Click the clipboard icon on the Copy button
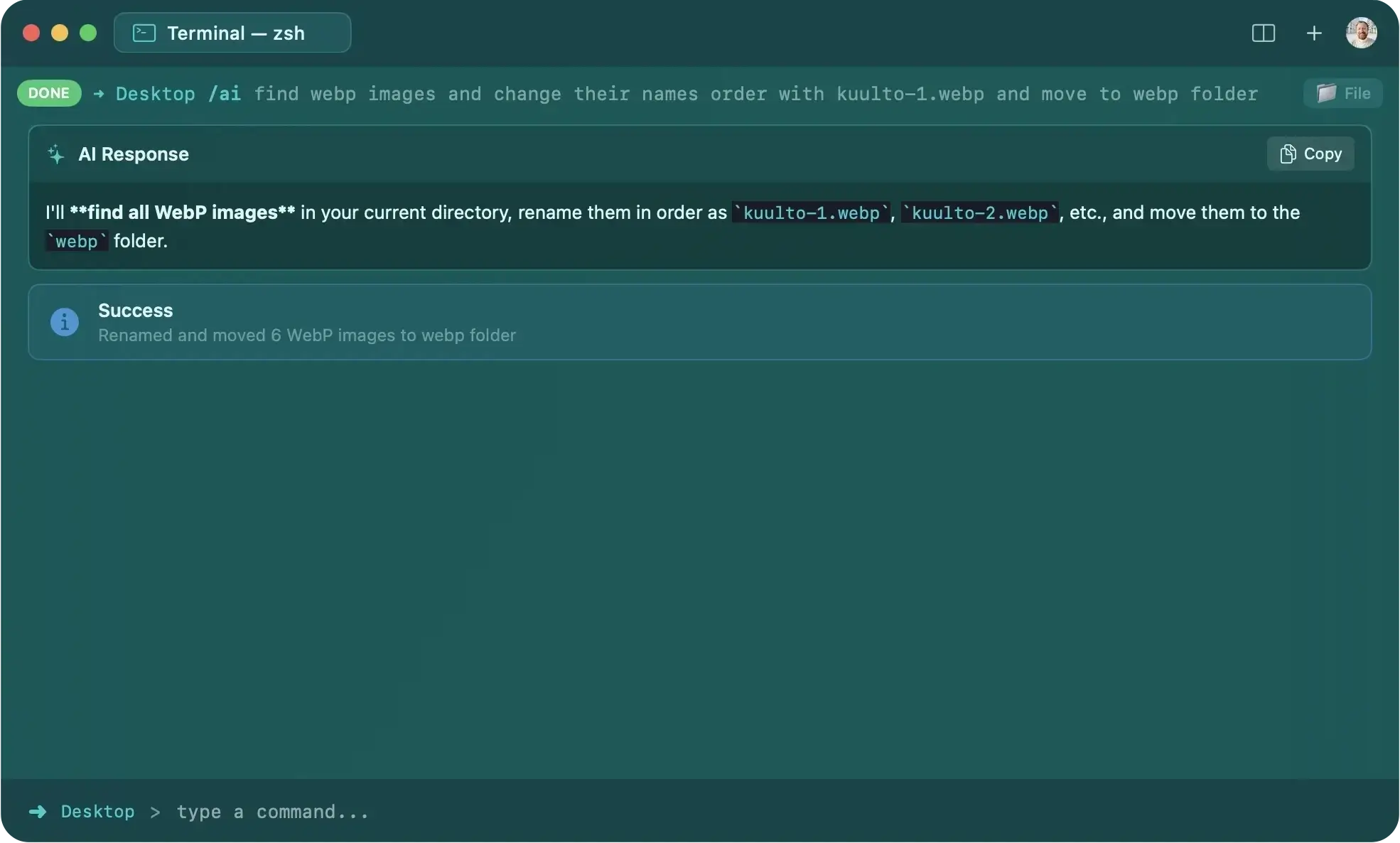The height and width of the screenshot is (843, 1400). 1288,154
